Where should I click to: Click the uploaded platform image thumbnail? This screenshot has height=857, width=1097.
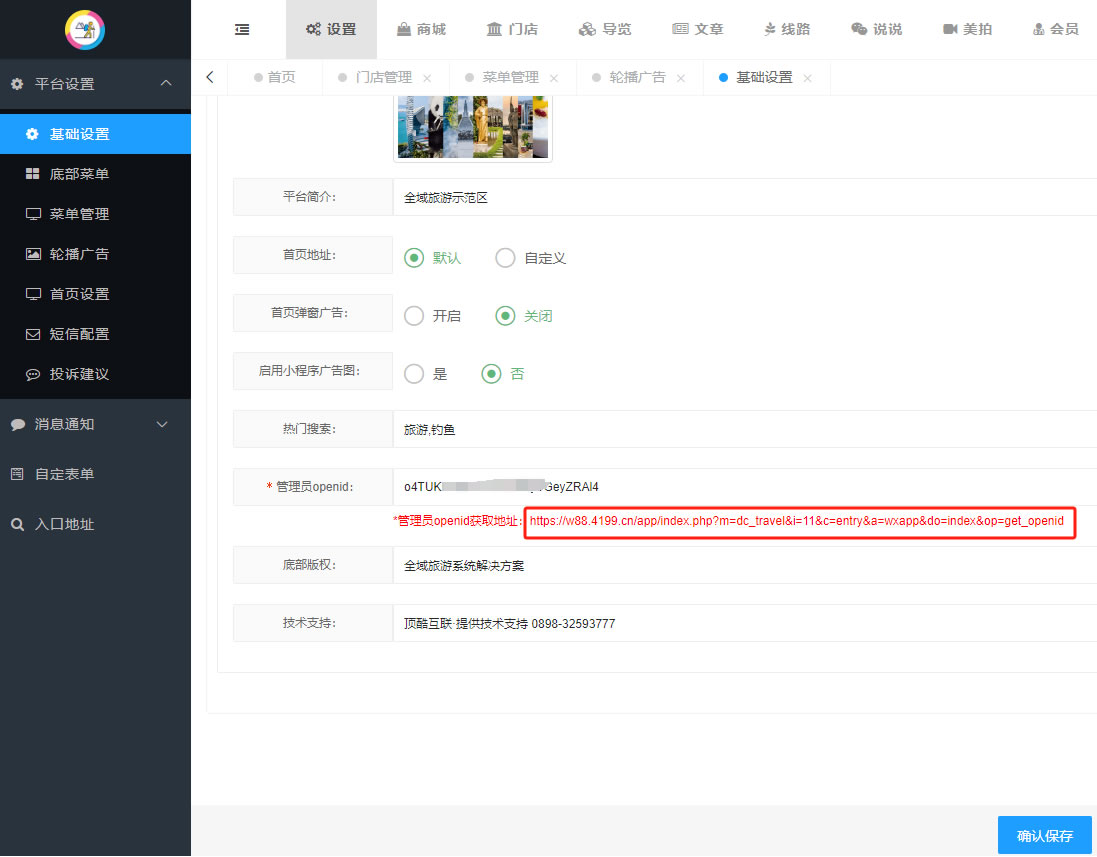[x=473, y=127]
